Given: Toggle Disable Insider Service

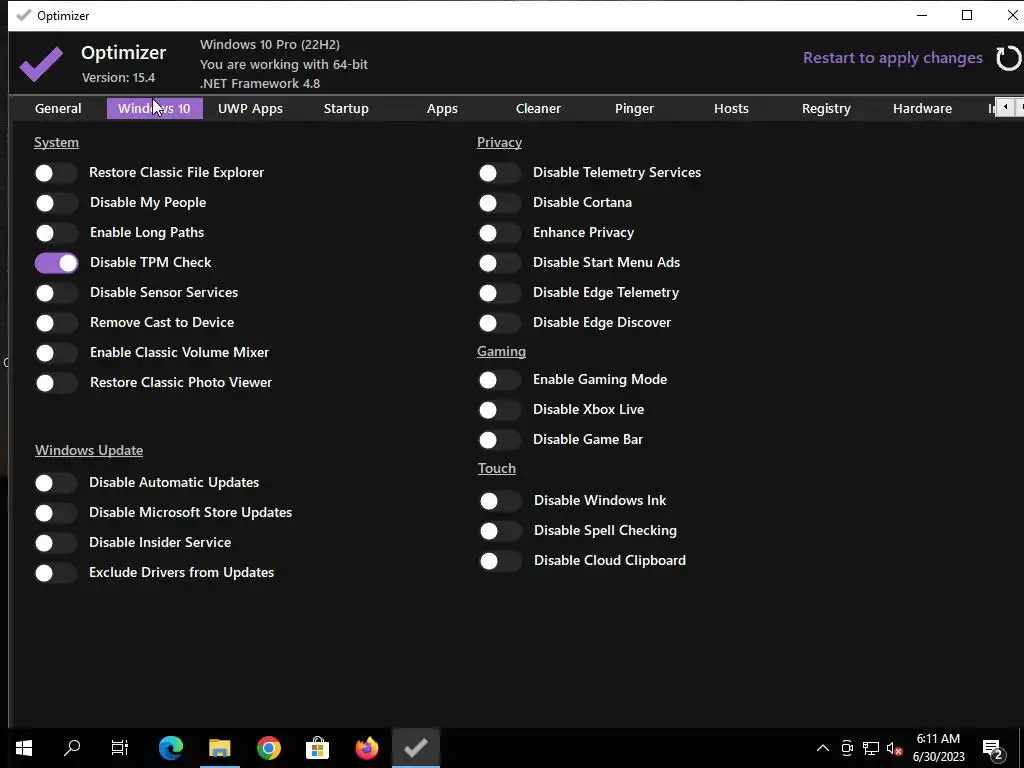Looking at the screenshot, I should pyautogui.click(x=56, y=543).
